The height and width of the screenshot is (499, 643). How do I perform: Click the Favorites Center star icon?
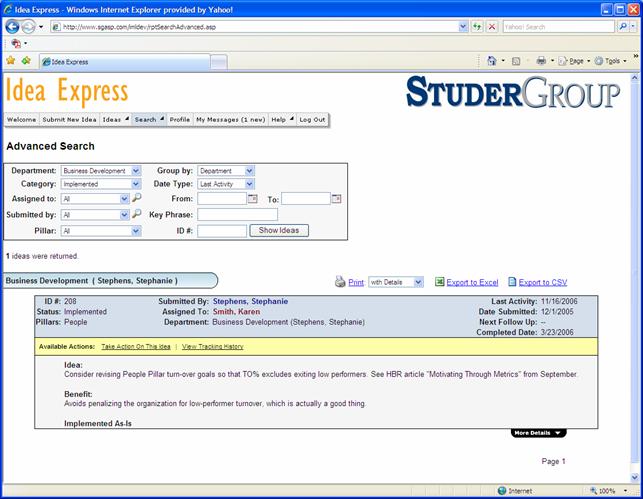pos(11,61)
